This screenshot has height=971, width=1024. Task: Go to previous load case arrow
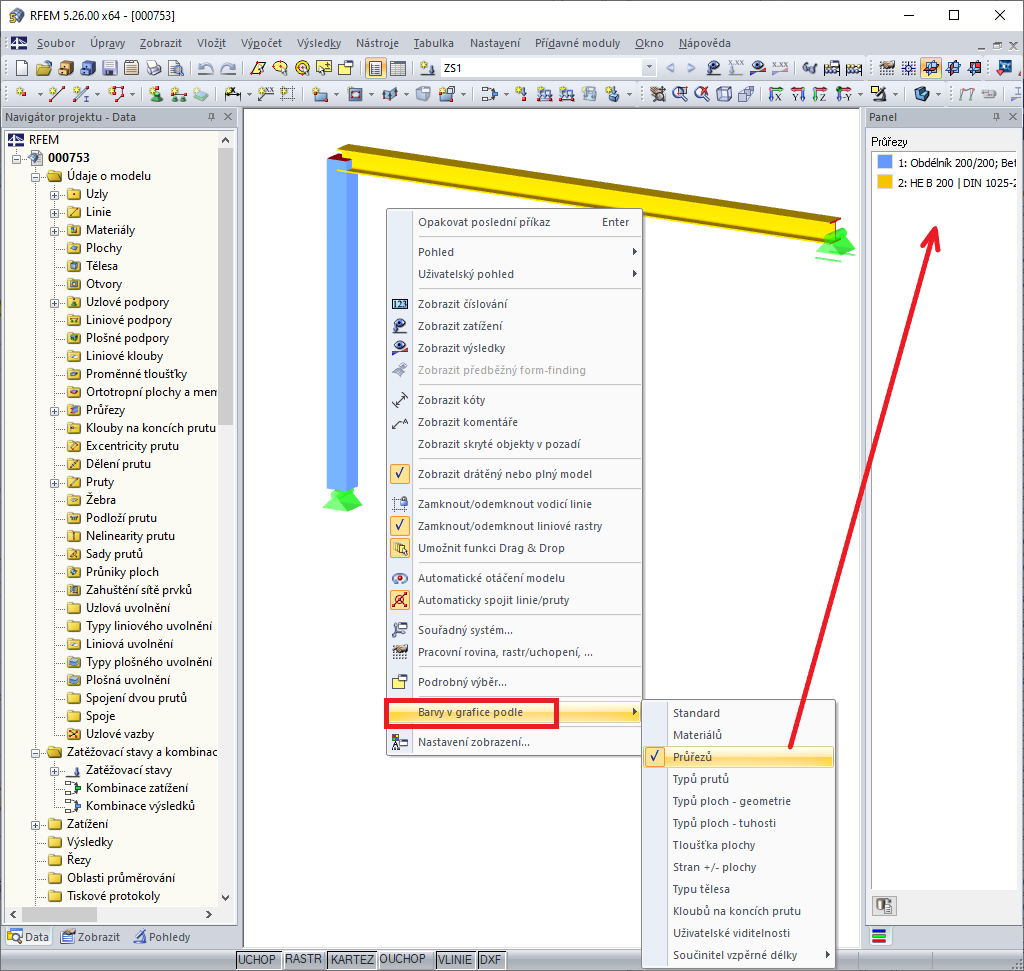coord(670,68)
